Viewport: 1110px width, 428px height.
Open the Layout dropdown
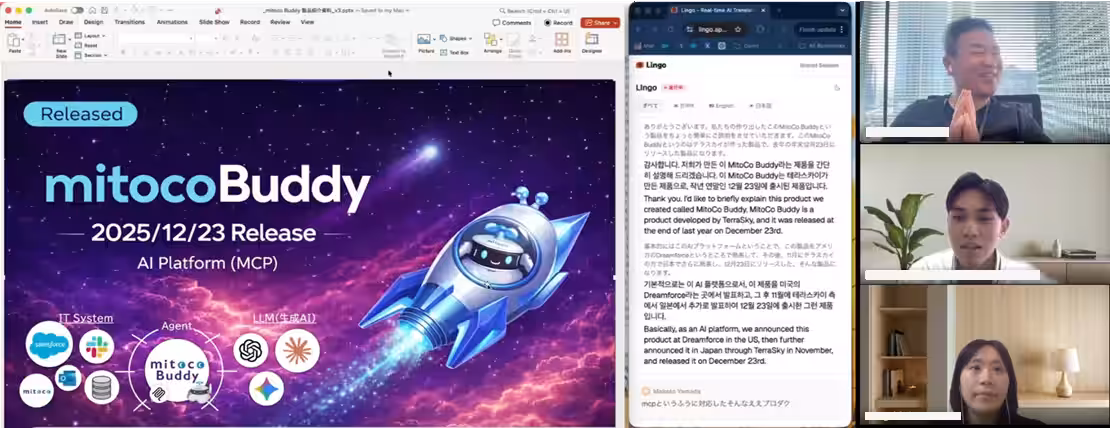[90, 35]
